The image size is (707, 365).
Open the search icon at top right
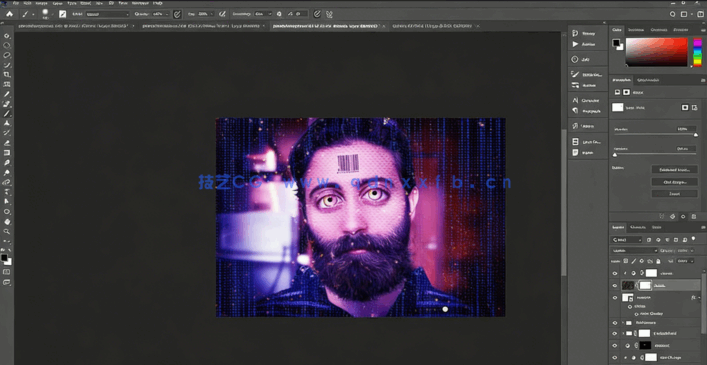click(672, 14)
